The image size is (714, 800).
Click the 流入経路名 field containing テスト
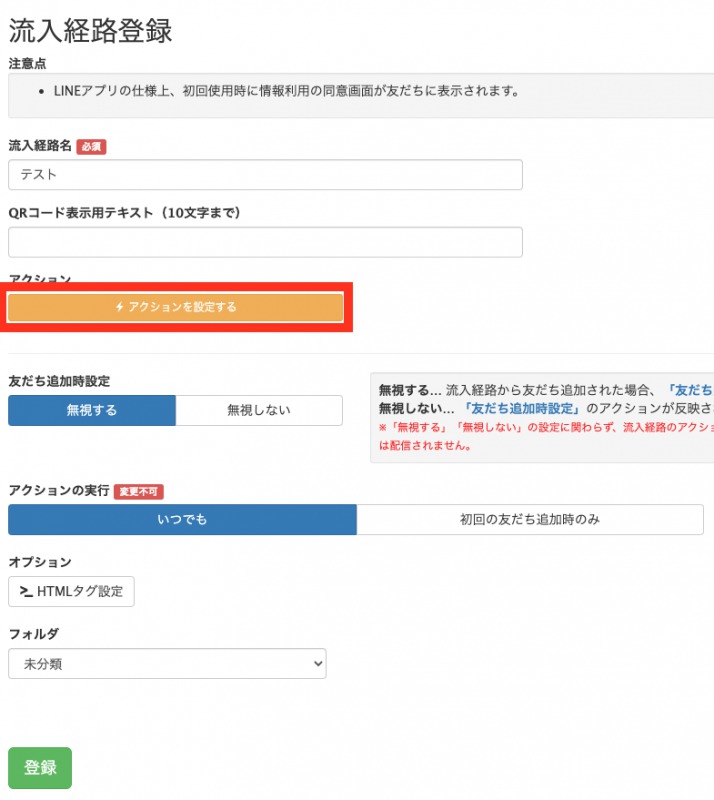[x=265, y=174]
